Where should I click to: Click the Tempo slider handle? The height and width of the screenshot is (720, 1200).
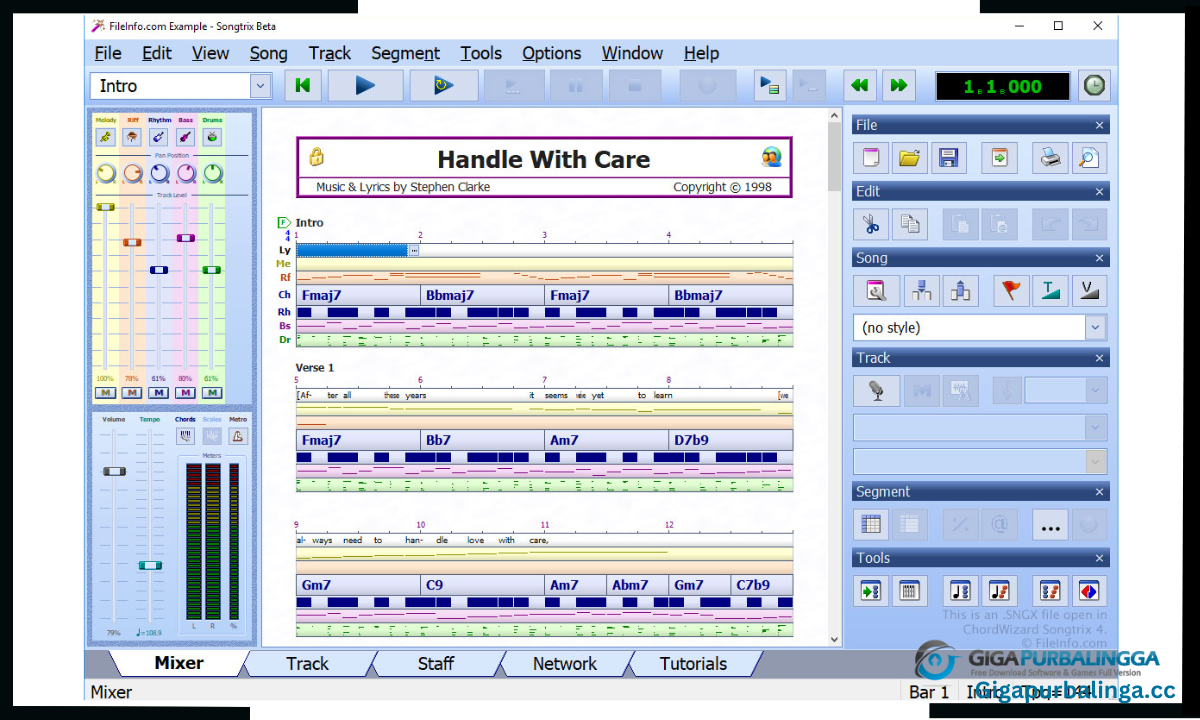pyautogui.click(x=150, y=565)
